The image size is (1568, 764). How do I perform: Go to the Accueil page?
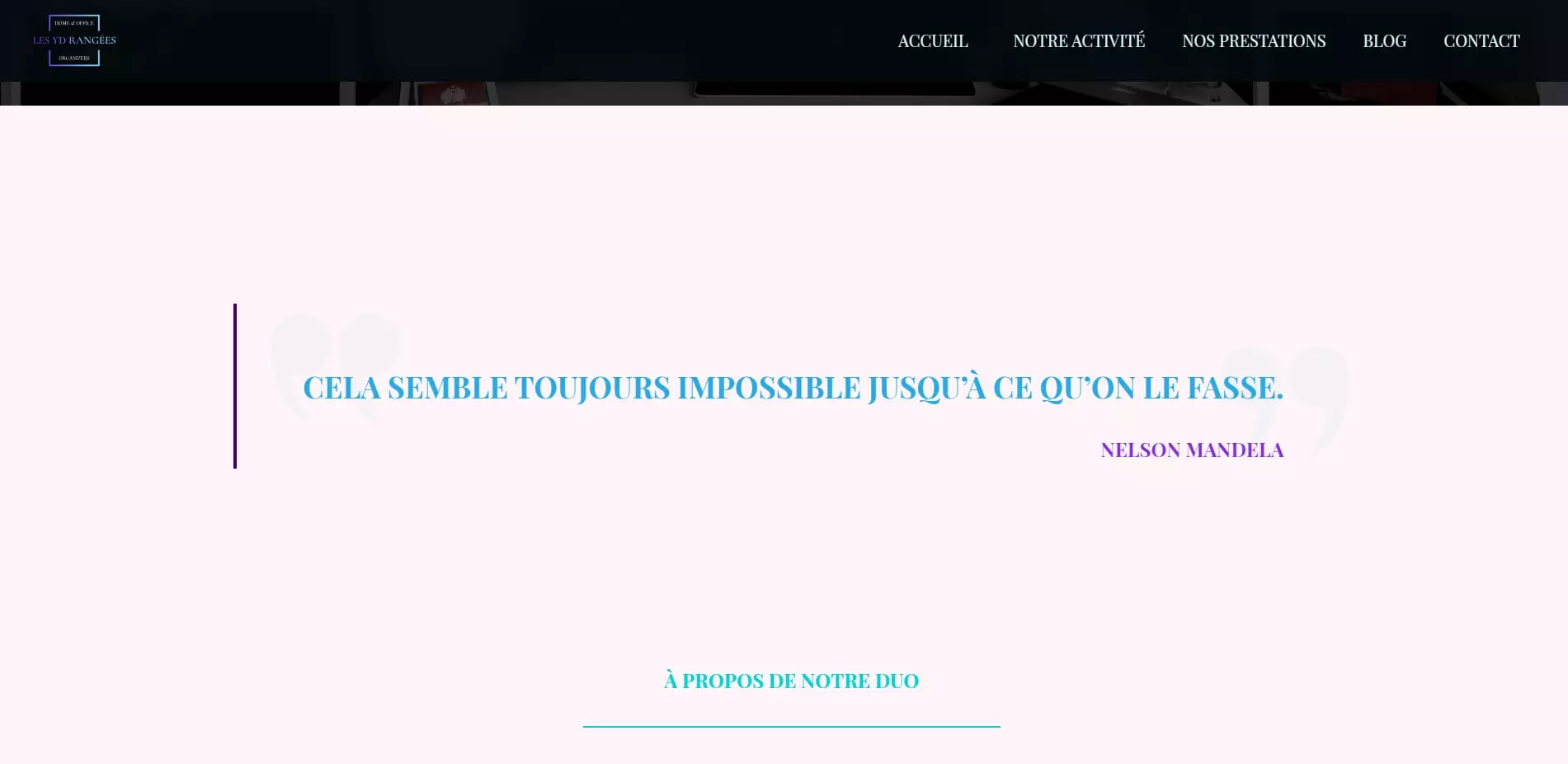[x=932, y=41]
